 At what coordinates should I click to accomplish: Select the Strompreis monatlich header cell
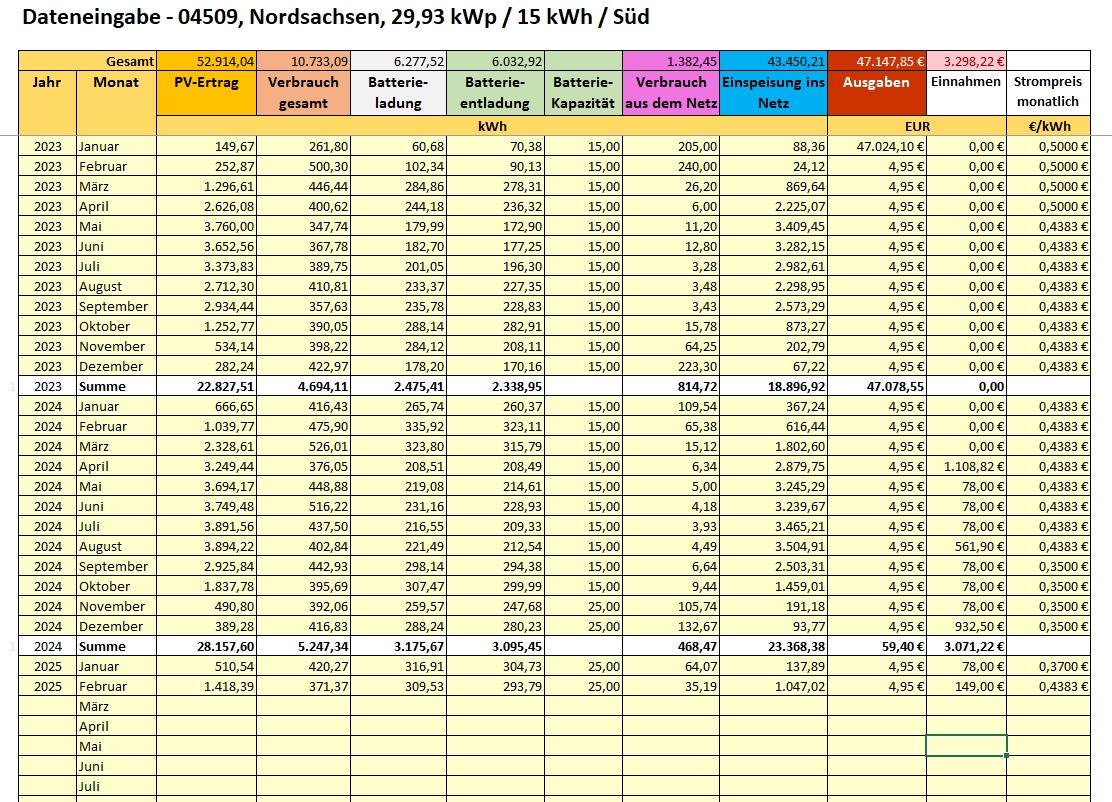1047,92
